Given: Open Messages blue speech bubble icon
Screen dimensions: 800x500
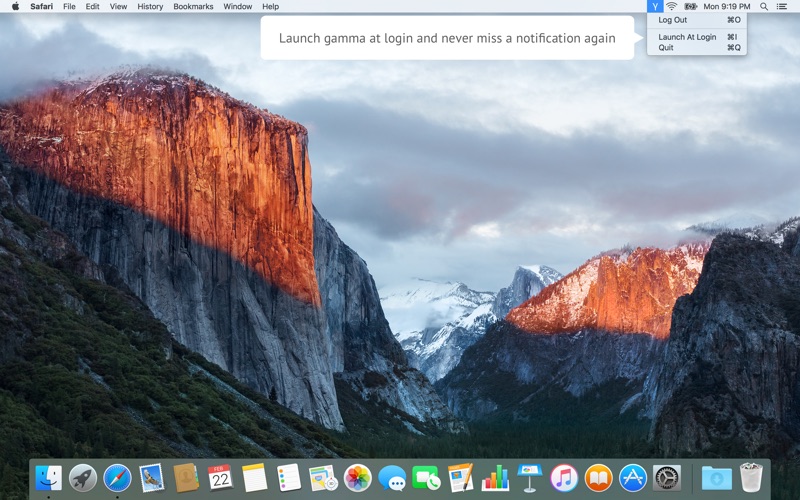Looking at the screenshot, I should tap(392, 478).
